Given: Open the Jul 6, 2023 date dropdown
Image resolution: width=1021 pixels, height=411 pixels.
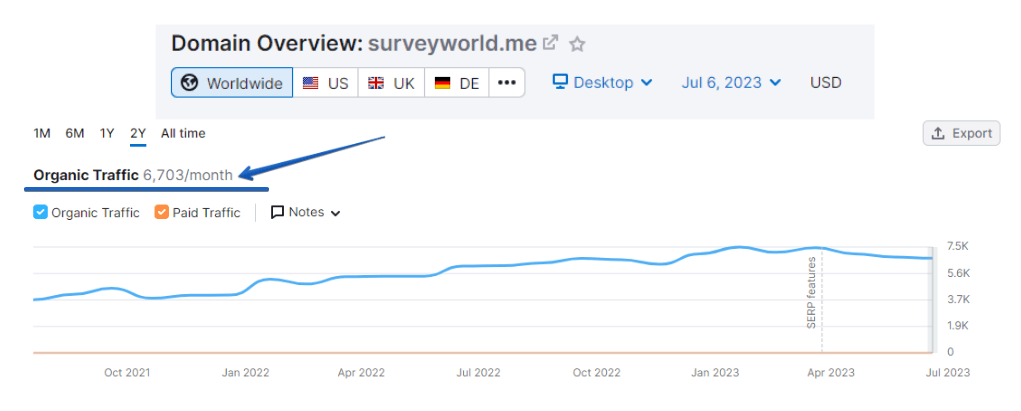Looking at the screenshot, I should click(731, 83).
